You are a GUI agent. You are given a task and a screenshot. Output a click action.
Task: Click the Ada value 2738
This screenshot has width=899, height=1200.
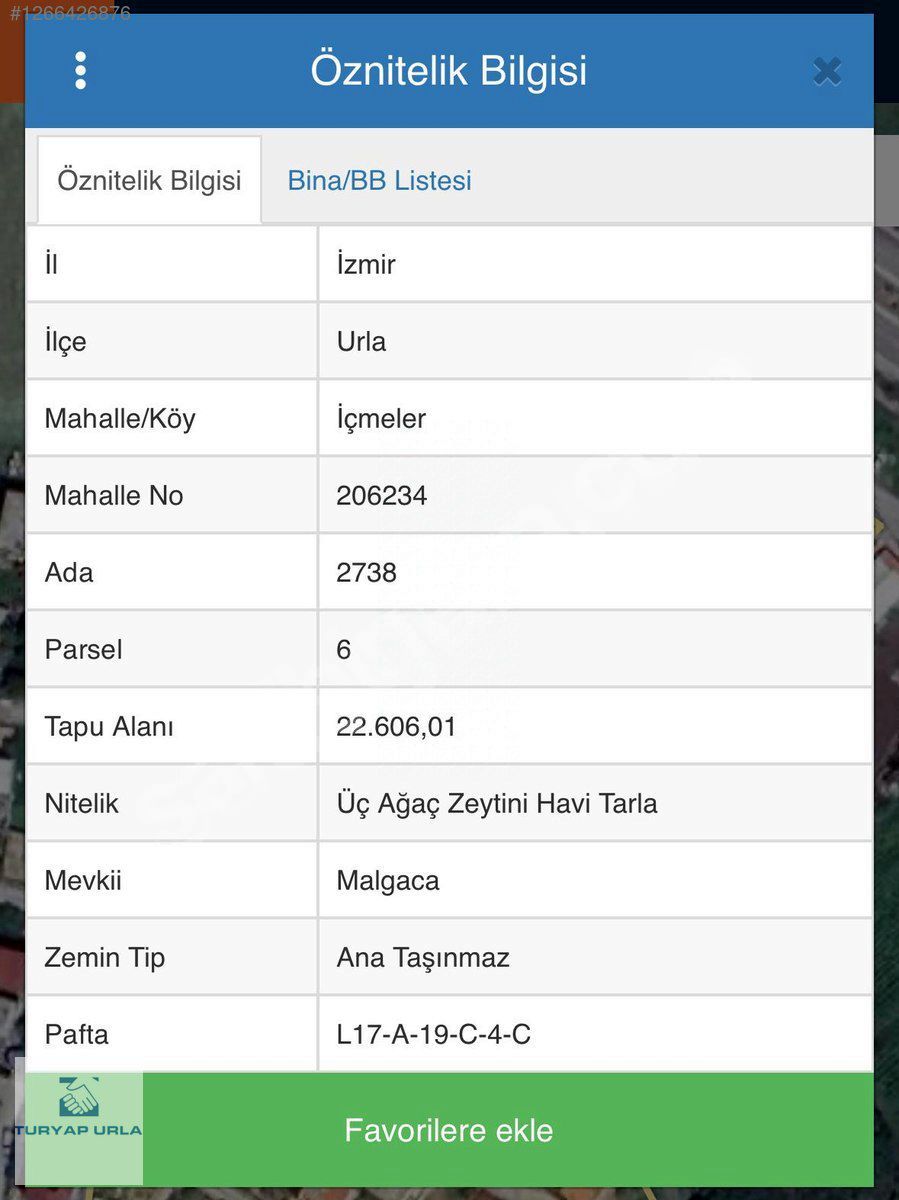(x=366, y=573)
